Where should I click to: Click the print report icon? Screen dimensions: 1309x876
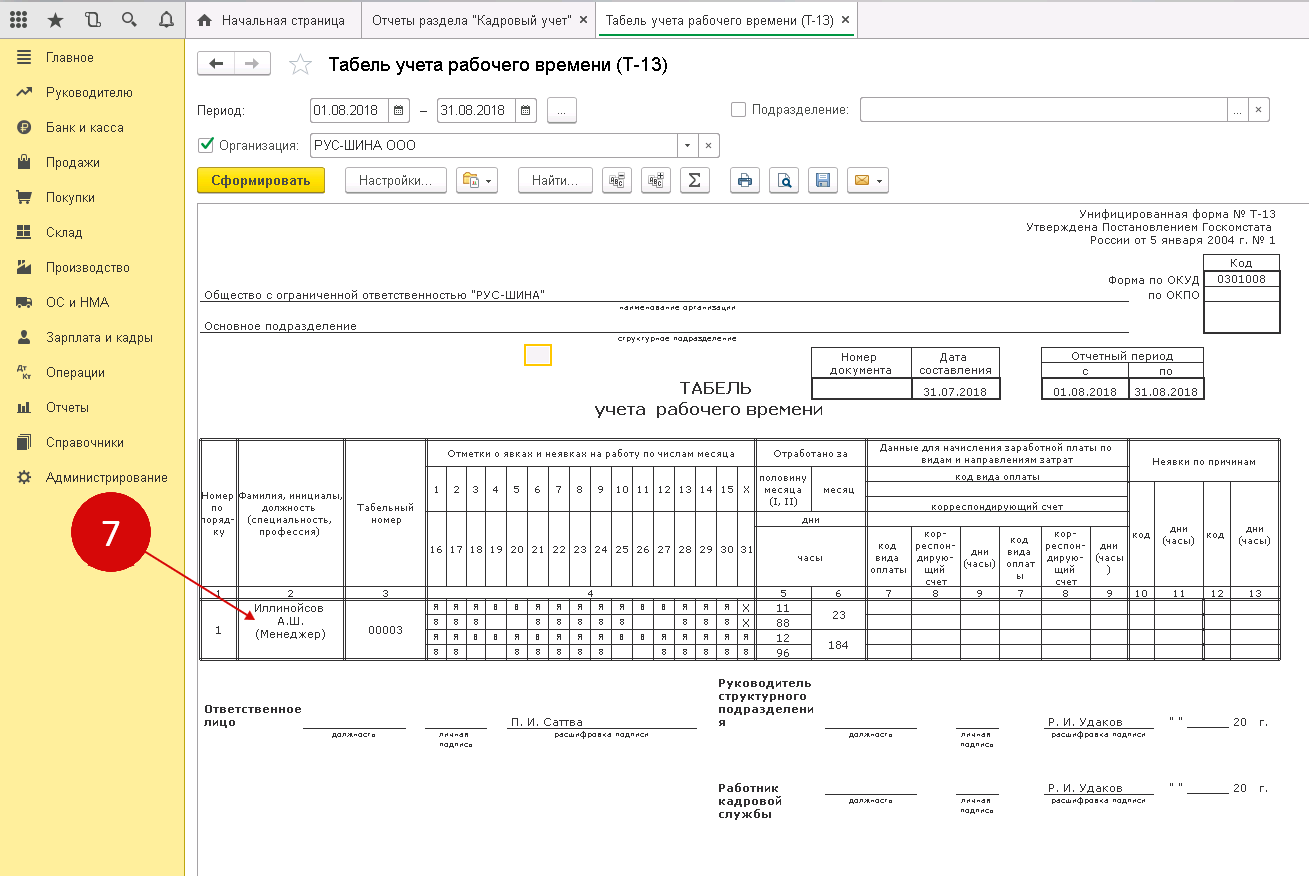744,180
